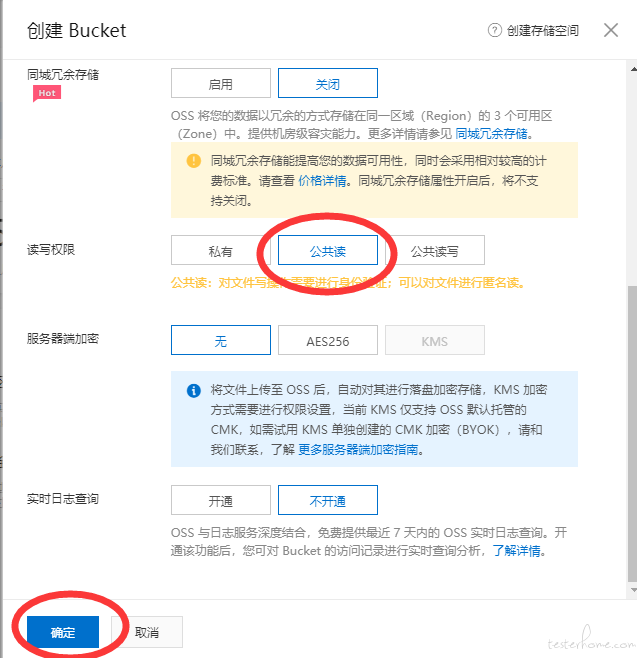Select 关闭 for zone-redundant storage

[x=328, y=83]
